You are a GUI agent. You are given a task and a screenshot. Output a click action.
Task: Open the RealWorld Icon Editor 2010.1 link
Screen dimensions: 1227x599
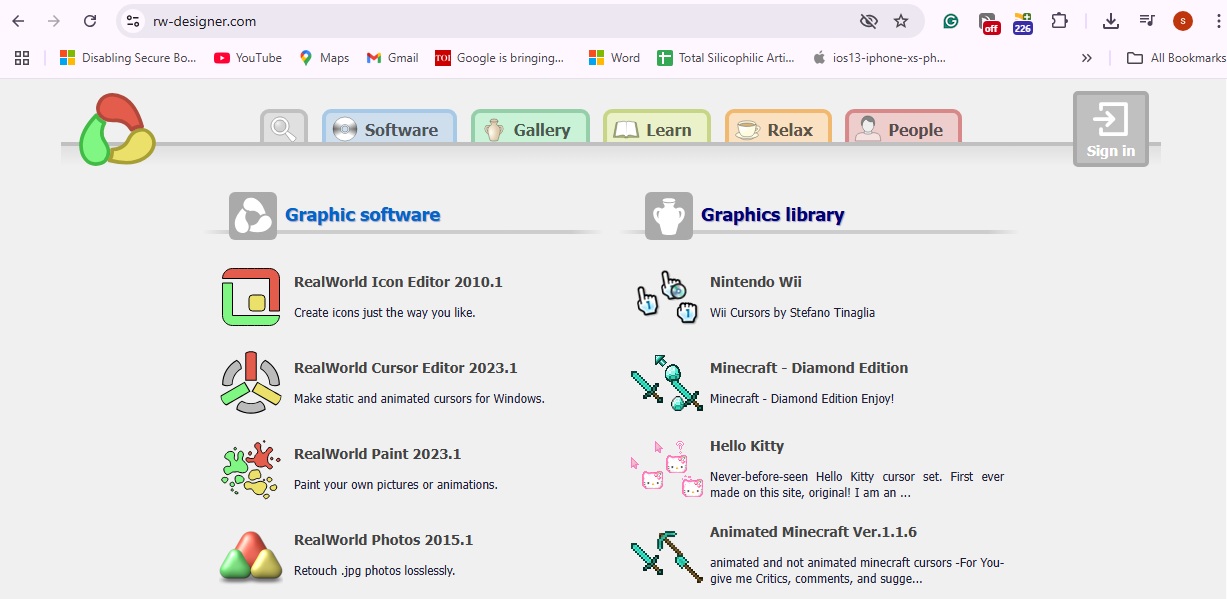coord(398,282)
